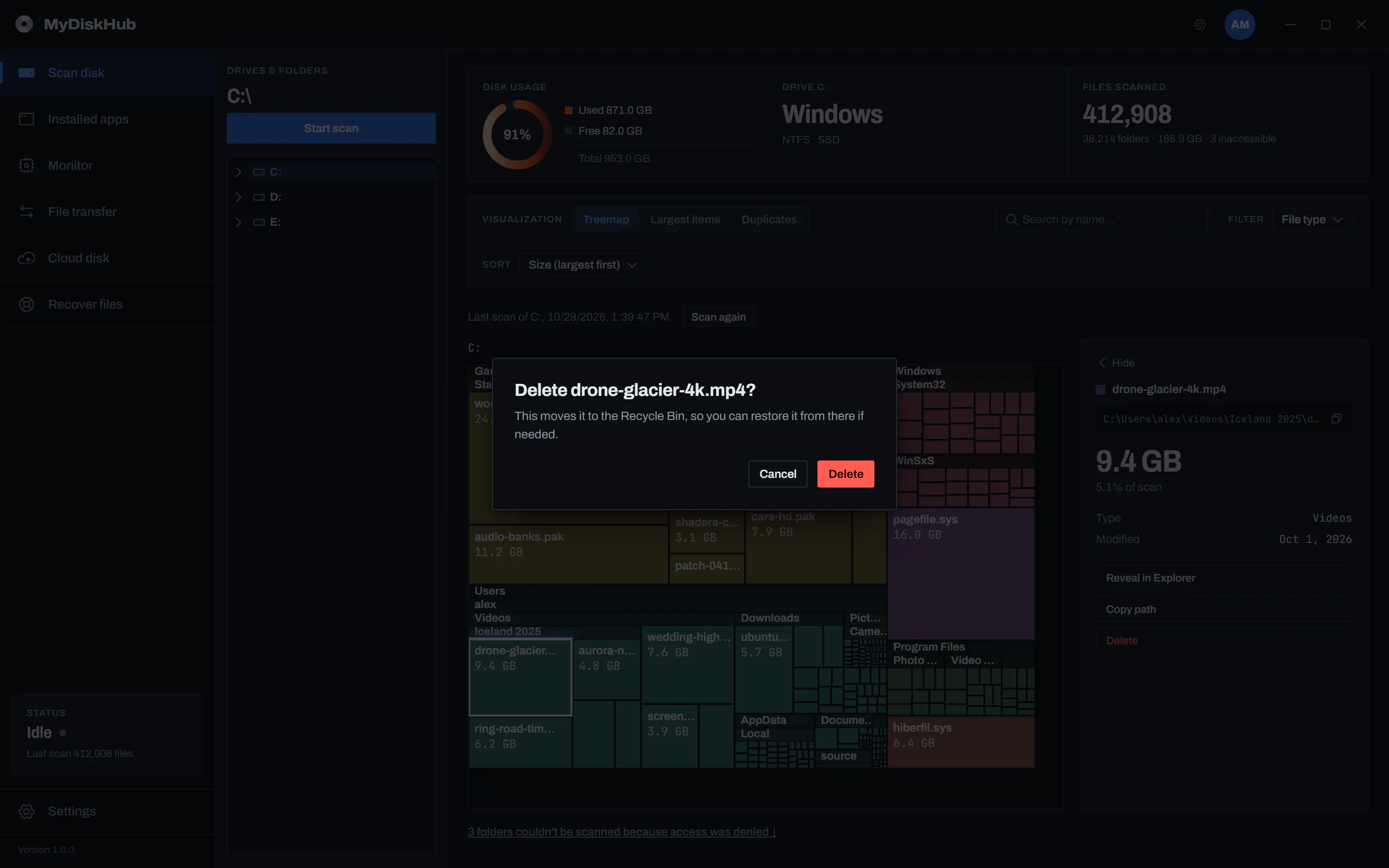Image resolution: width=1389 pixels, height=868 pixels.
Task: Open the AM user avatar menu
Action: coord(1240,25)
